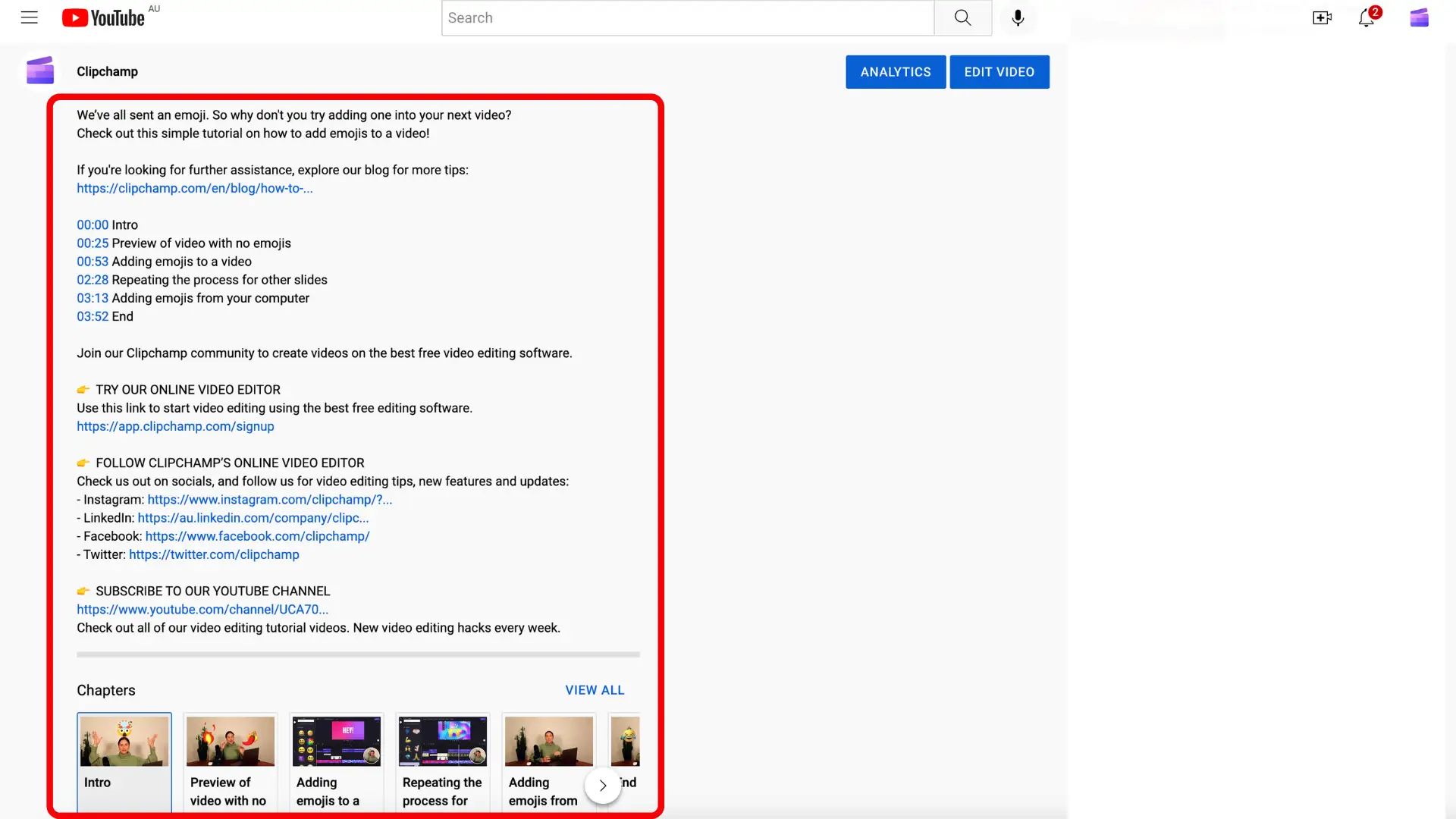
Task: Click the Clipchamp signup link
Action: pos(175,425)
